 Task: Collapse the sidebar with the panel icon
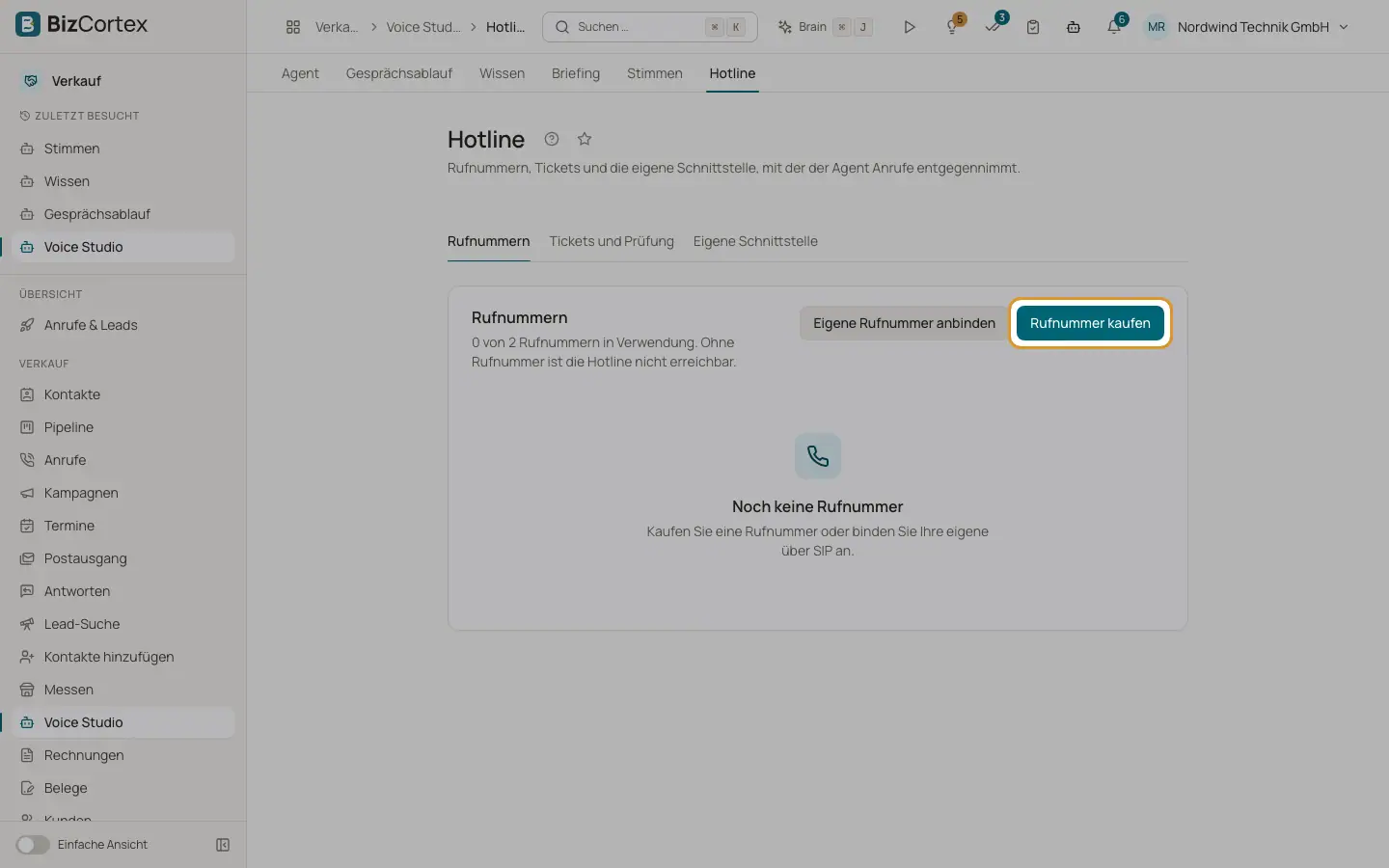(223, 845)
